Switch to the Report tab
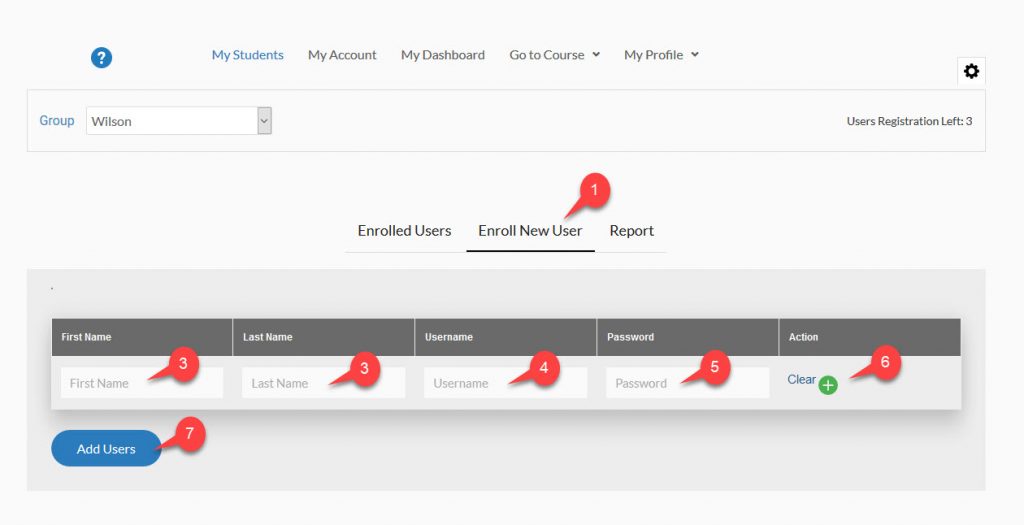The width and height of the screenshot is (1024, 525). click(x=632, y=231)
